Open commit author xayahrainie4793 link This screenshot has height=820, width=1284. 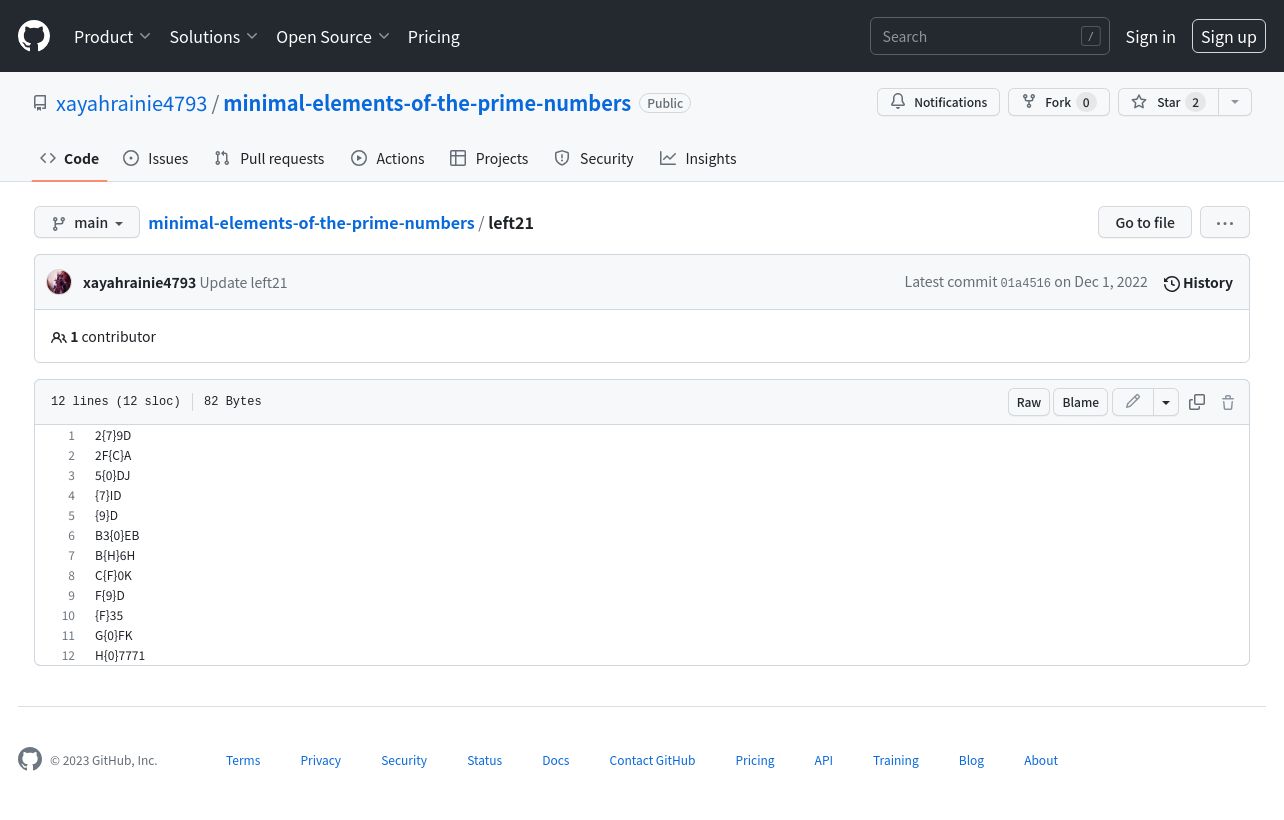[139, 282]
